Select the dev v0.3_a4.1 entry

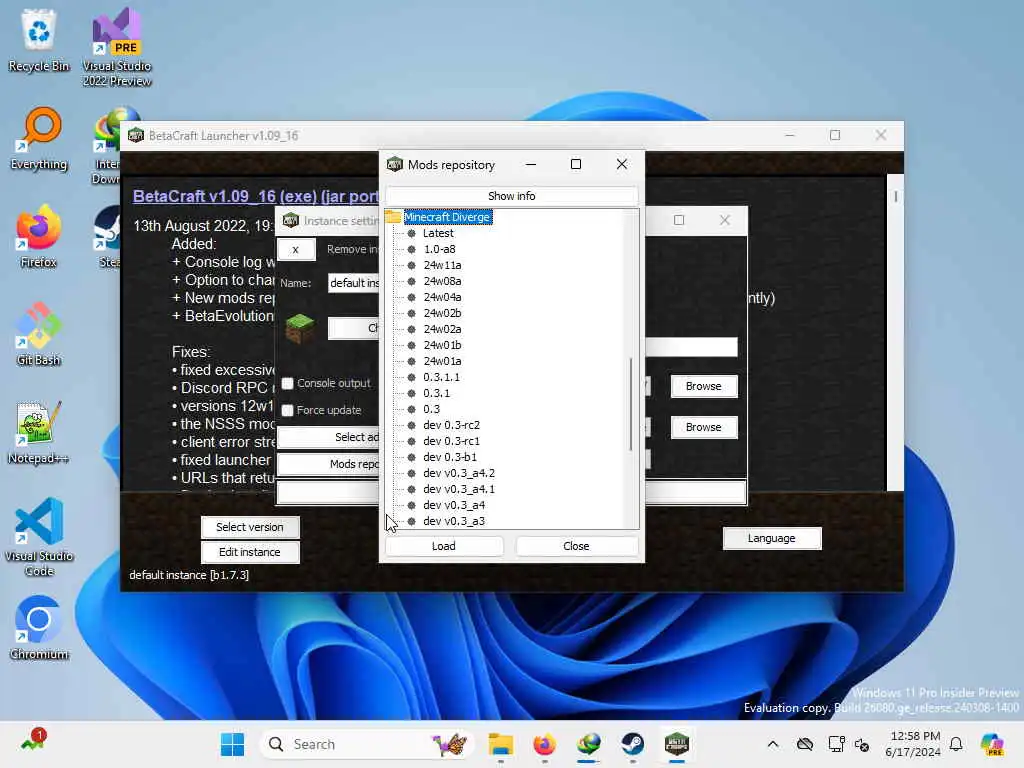tap(459, 489)
